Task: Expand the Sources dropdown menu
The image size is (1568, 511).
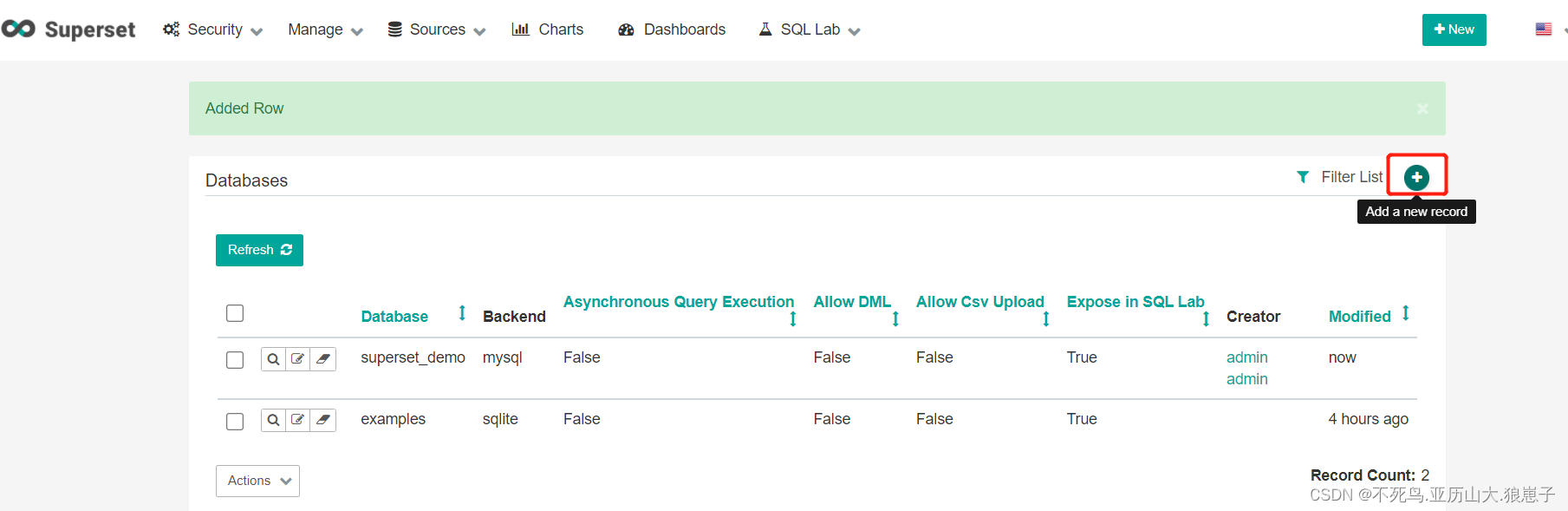Action: click(x=436, y=29)
